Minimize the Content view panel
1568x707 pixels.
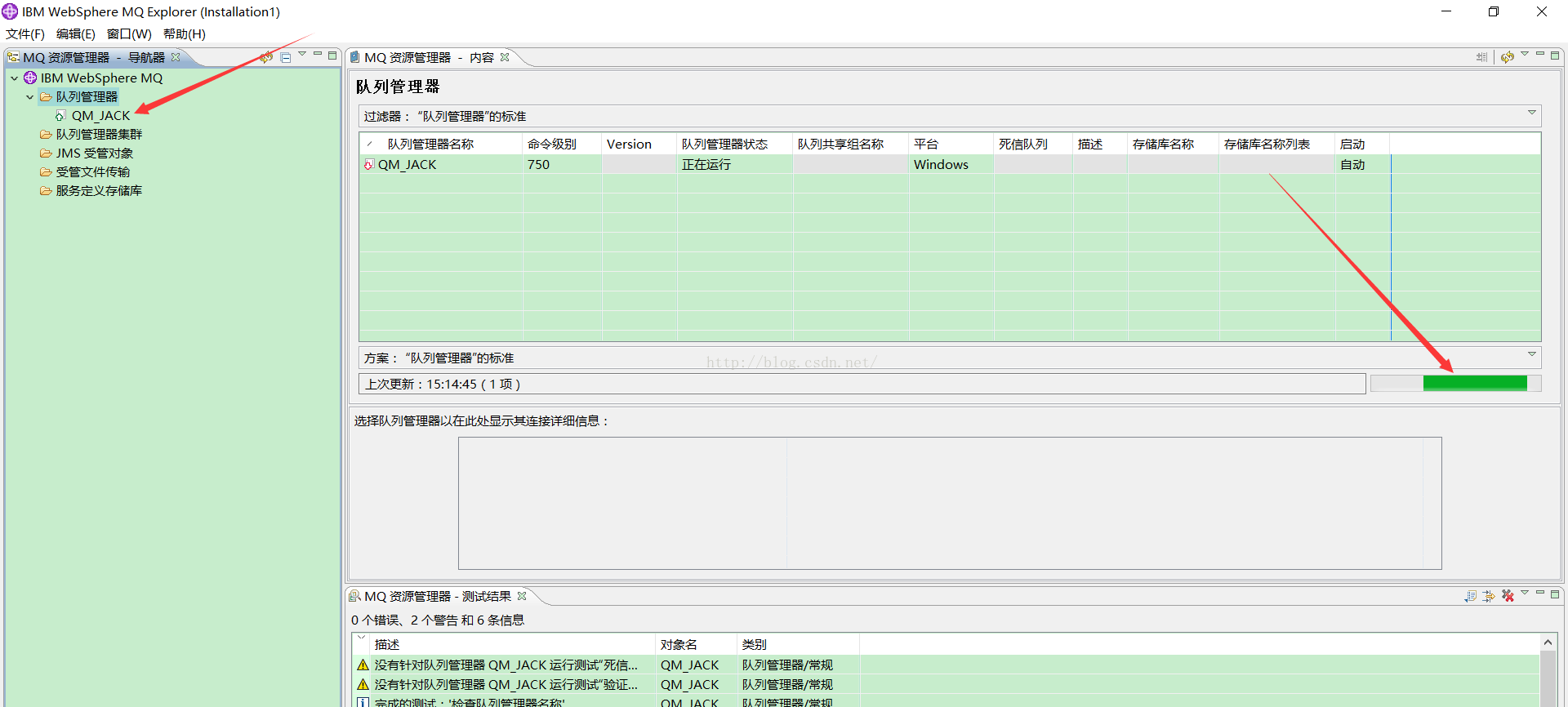[1540, 54]
